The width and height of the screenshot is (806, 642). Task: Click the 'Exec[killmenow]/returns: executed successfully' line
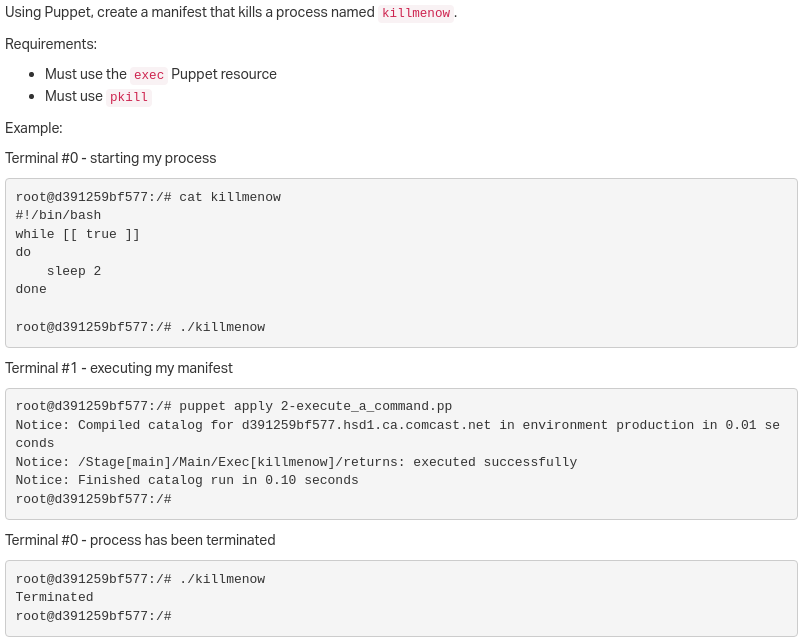(296, 462)
